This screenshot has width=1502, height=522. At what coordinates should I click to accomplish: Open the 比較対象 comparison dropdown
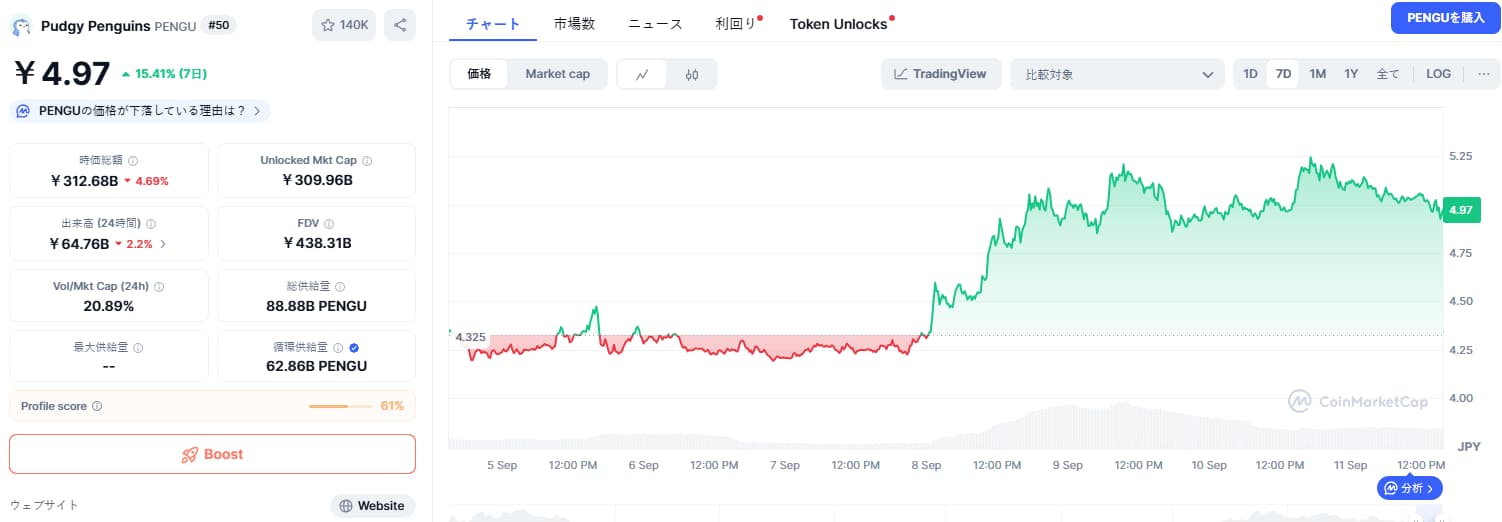pos(1117,74)
